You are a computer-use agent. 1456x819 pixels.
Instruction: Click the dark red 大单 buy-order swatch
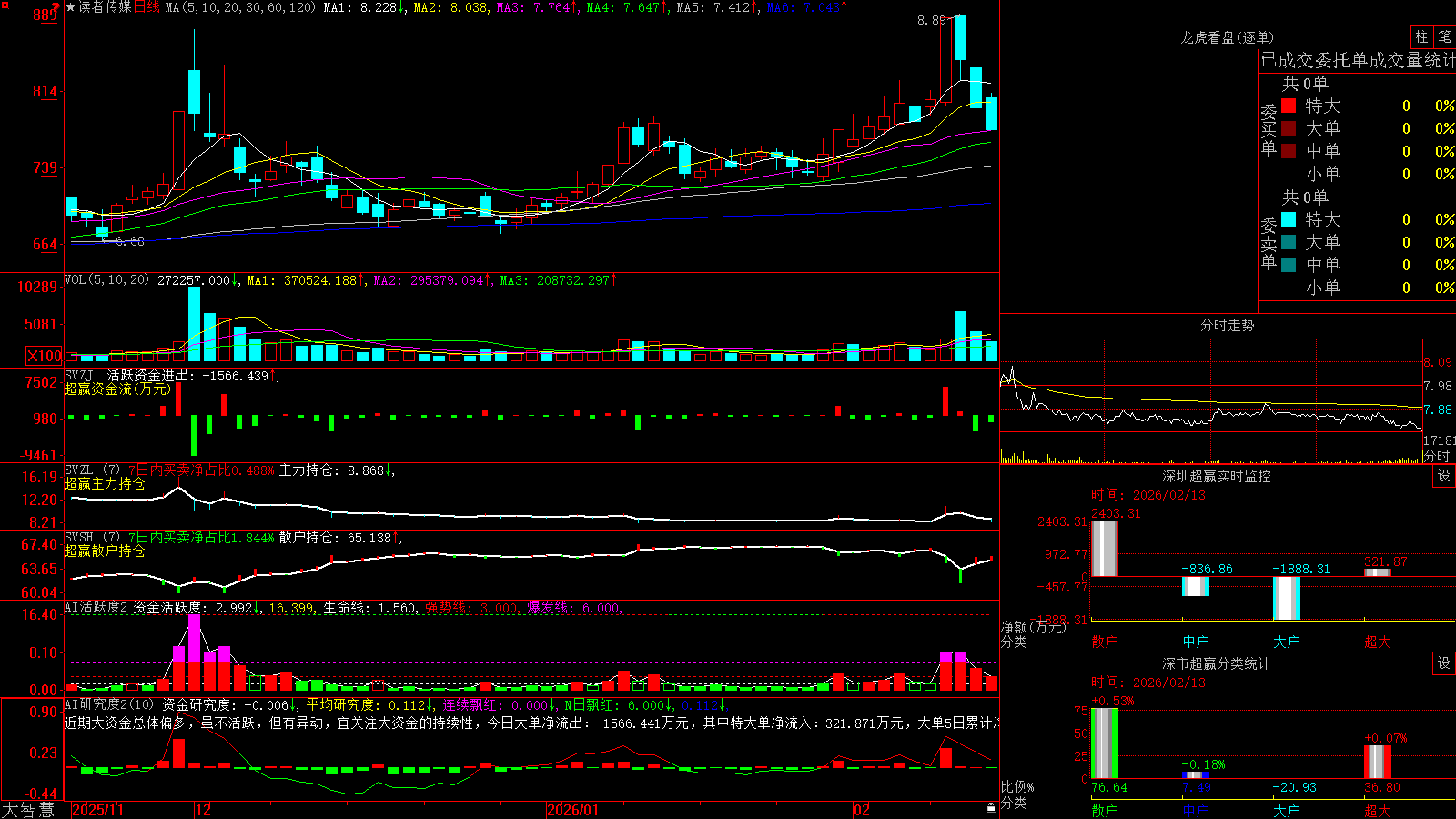click(x=1289, y=128)
